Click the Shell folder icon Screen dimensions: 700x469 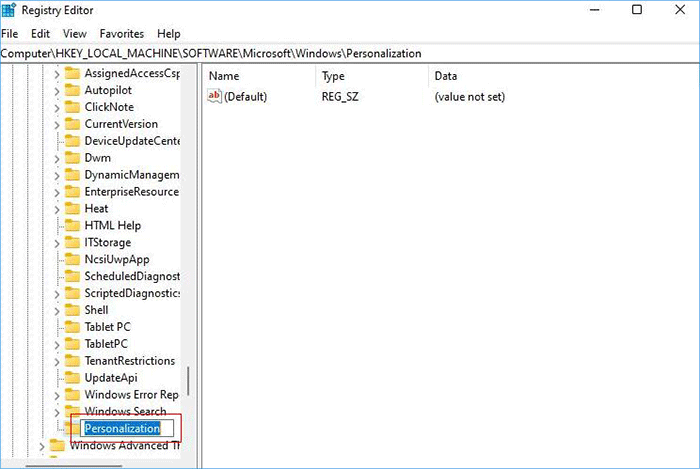click(x=72, y=310)
